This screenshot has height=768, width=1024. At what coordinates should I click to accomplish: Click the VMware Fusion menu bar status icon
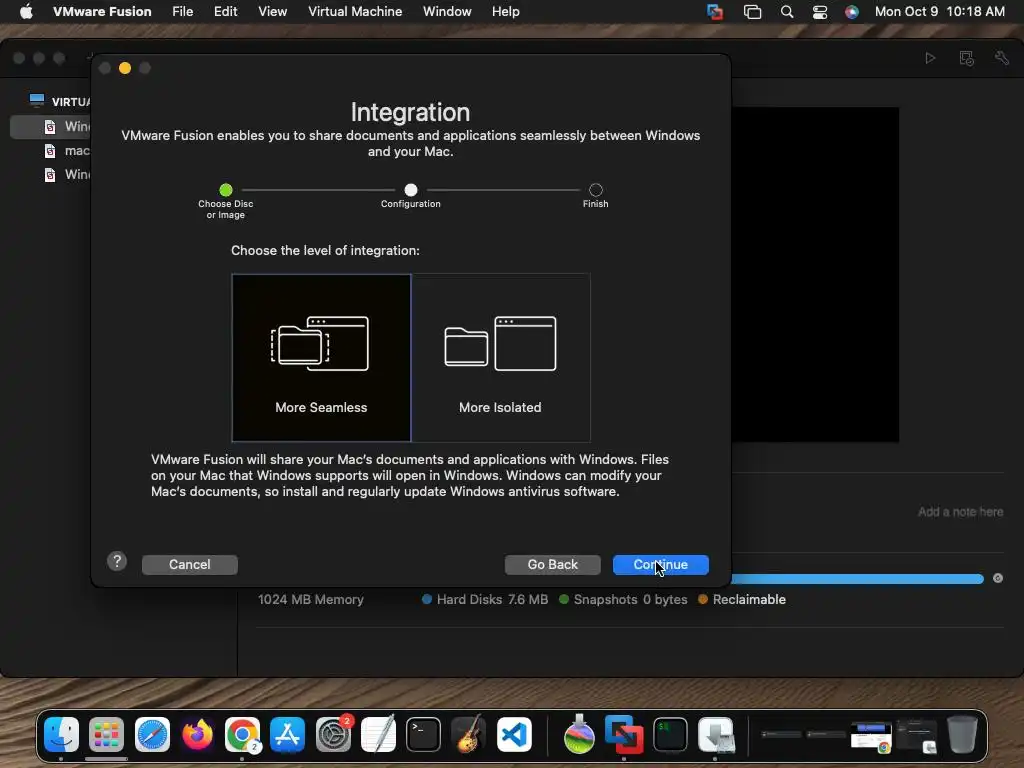(715, 12)
